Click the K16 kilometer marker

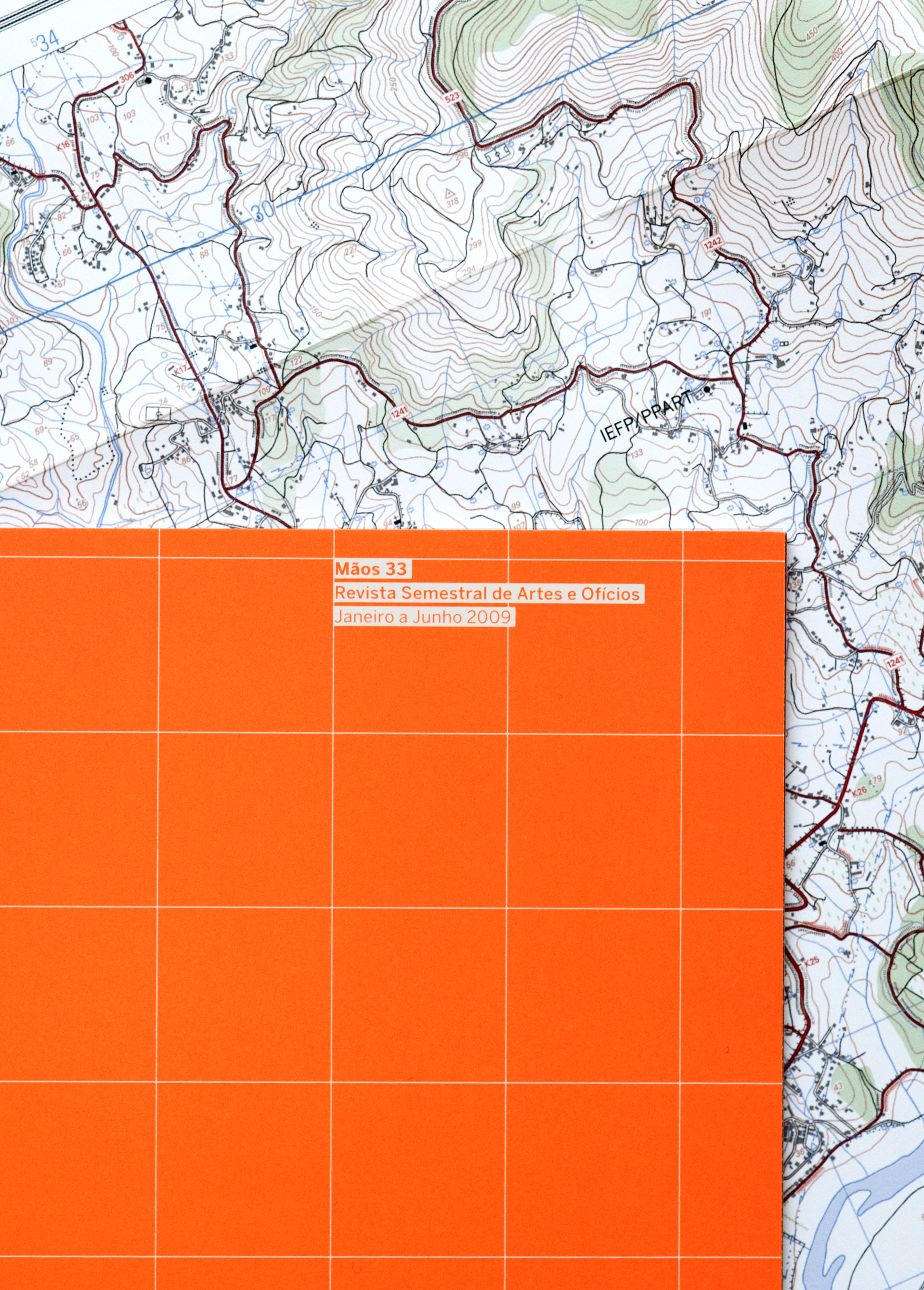63,145
